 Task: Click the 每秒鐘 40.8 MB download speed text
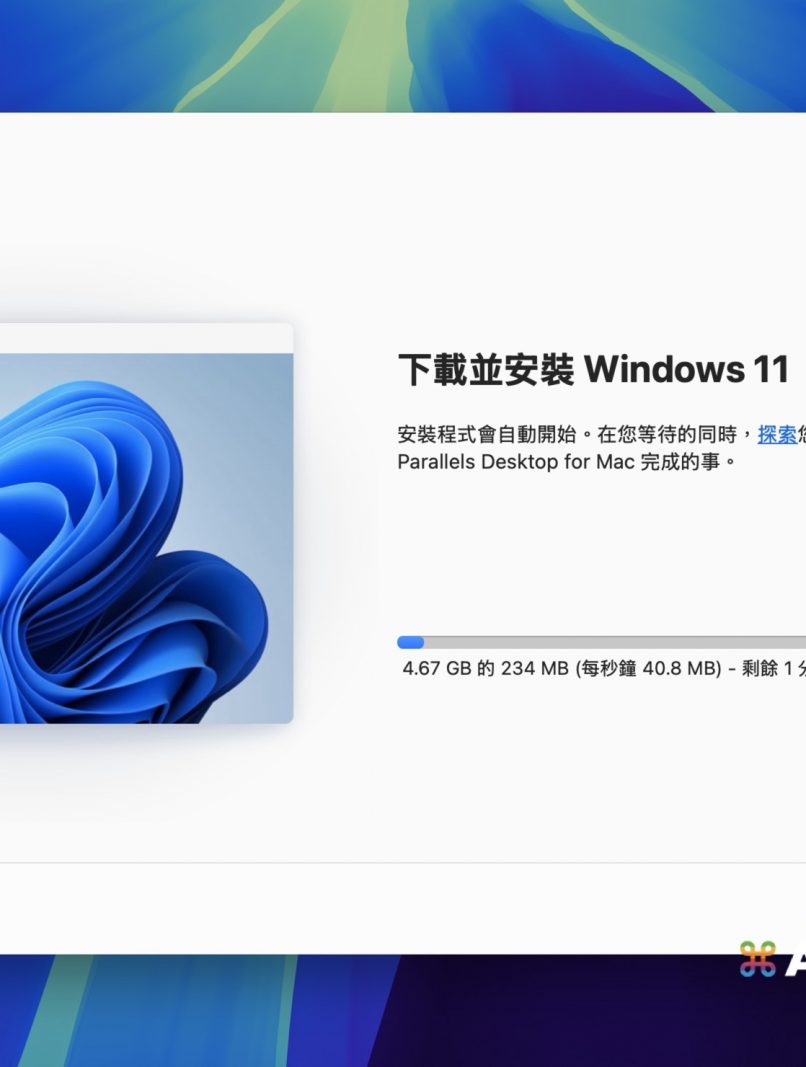pyautogui.click(x=648, y=668)
